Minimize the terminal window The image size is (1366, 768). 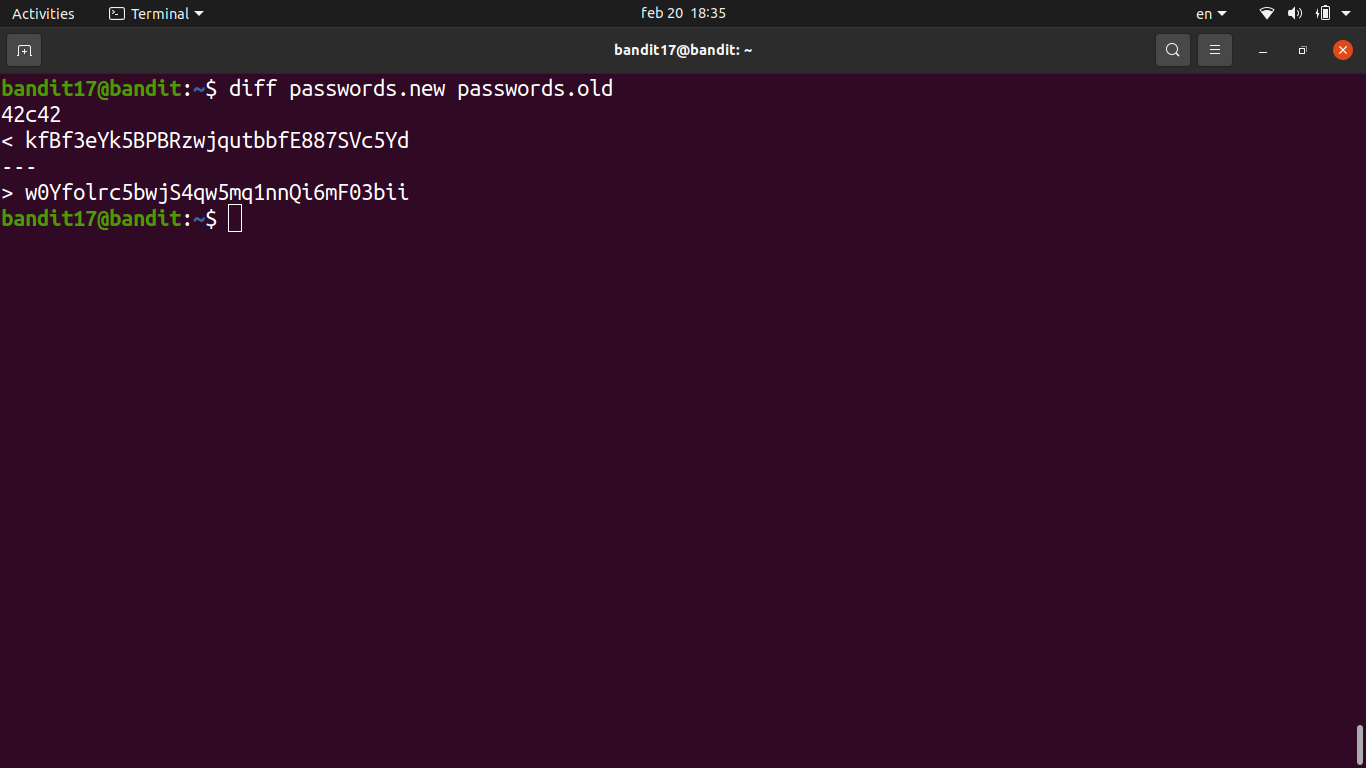tap(1263, 50)
